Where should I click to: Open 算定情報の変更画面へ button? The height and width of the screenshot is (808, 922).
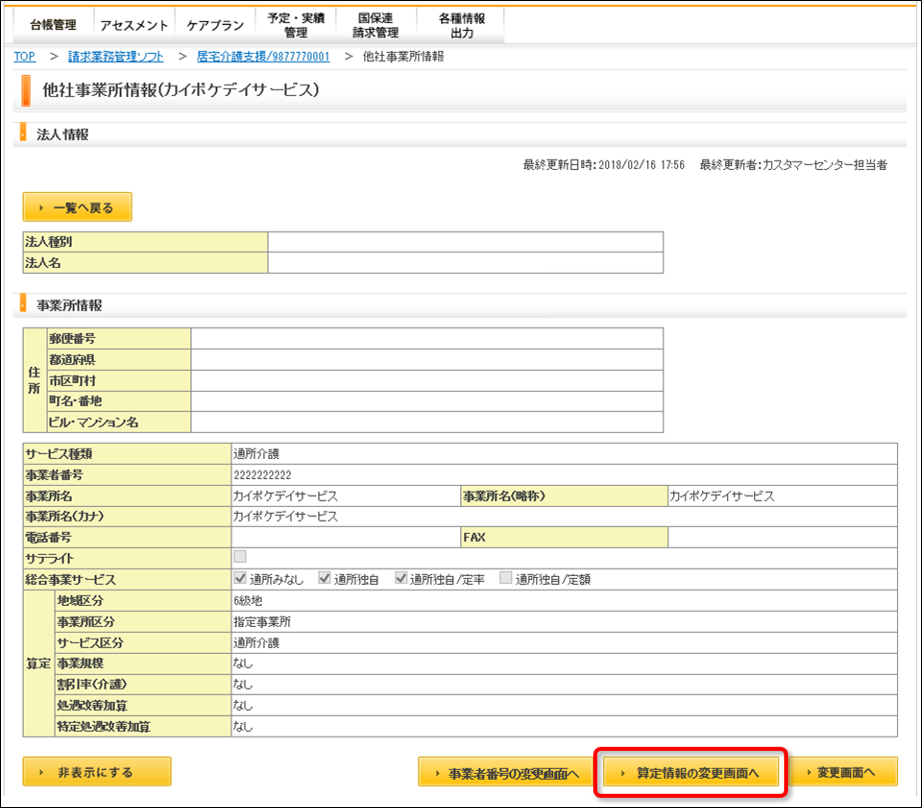click(x=690, y=772)
